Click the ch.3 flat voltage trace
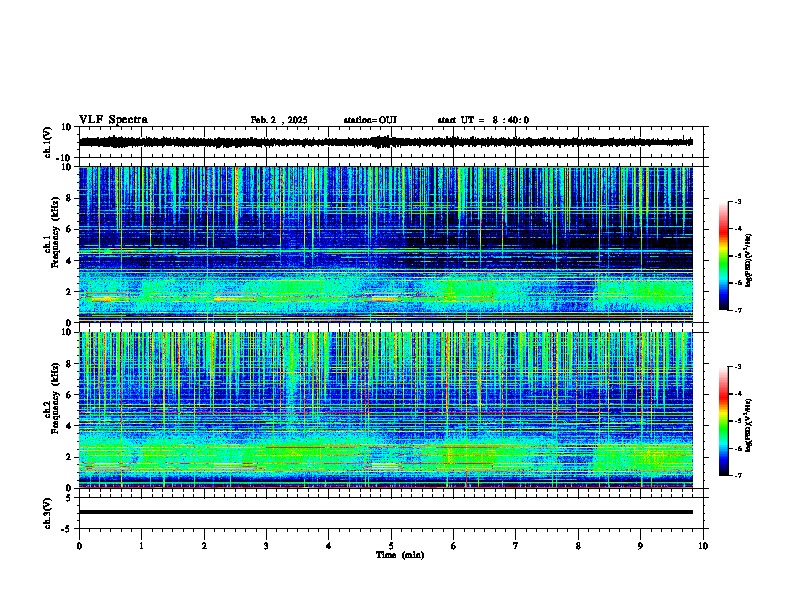The image size is (792, 612). click(x=386, y=512)
